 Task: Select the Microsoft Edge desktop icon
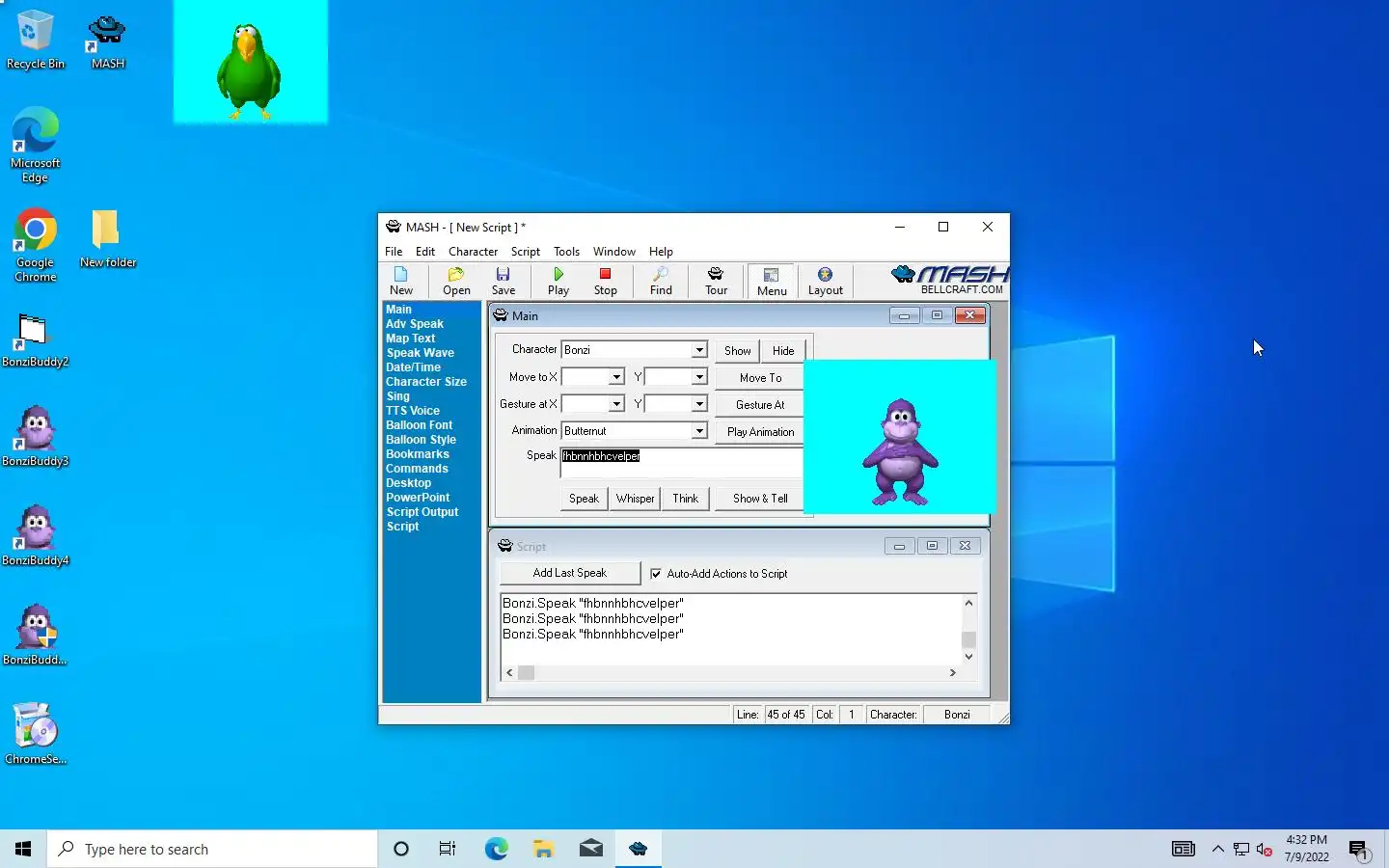[36, 146]
